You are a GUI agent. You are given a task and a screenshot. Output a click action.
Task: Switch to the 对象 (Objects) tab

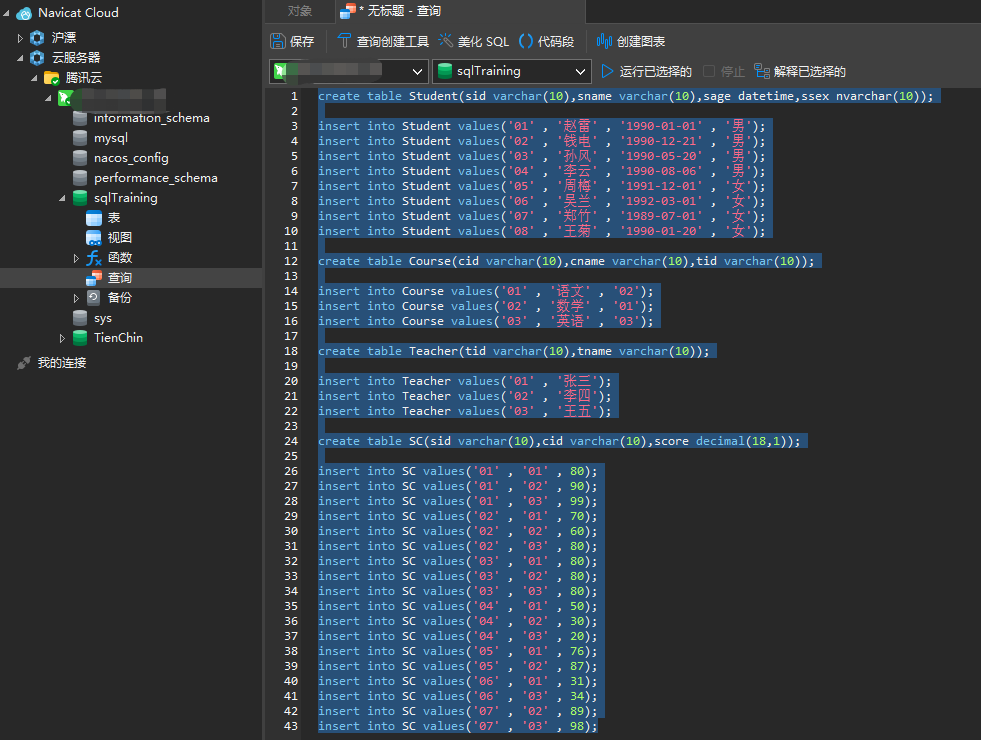coord(299,11)
